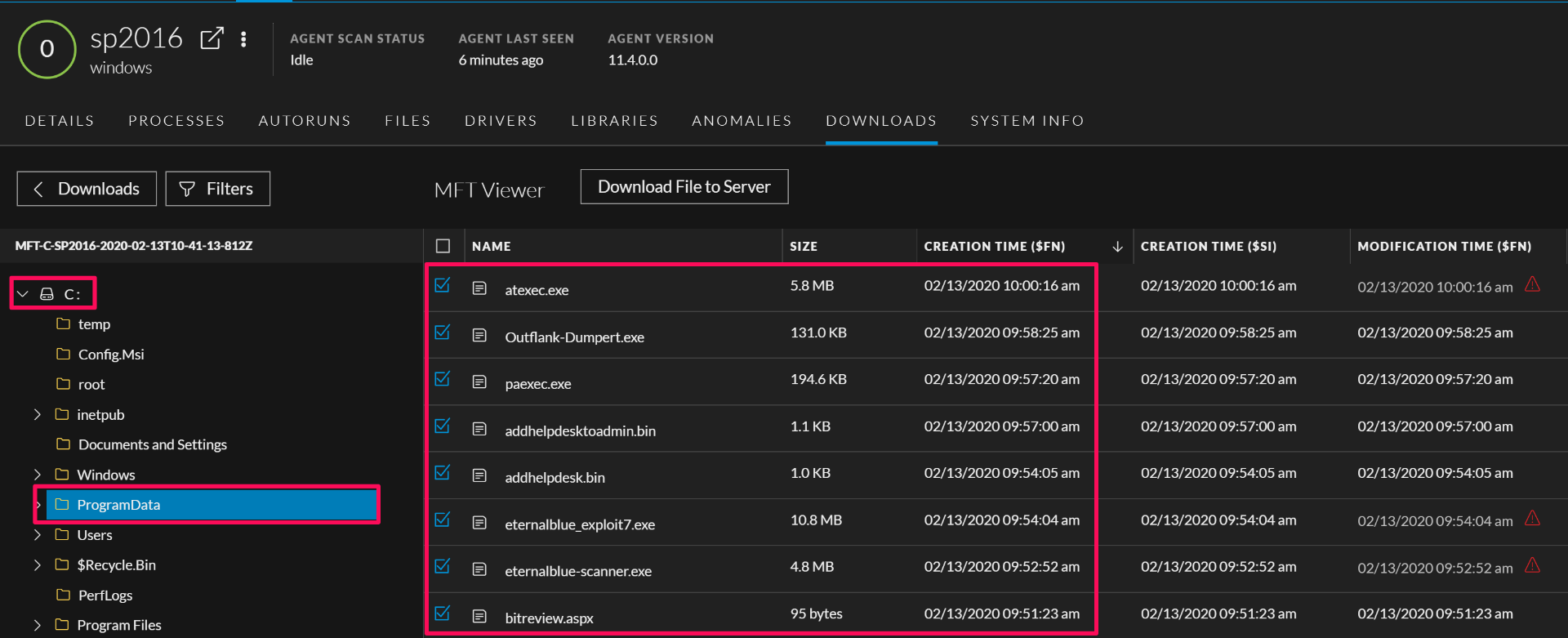Uncheck the atexec.exe checkbox
This screenshot has width=1568, height=638.
click(443, 285)
